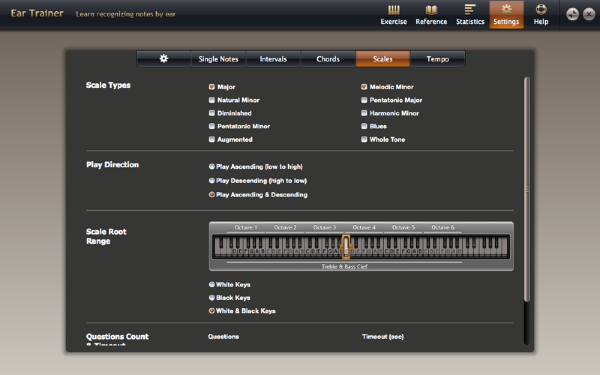Click the Questions Count heading

117,337
